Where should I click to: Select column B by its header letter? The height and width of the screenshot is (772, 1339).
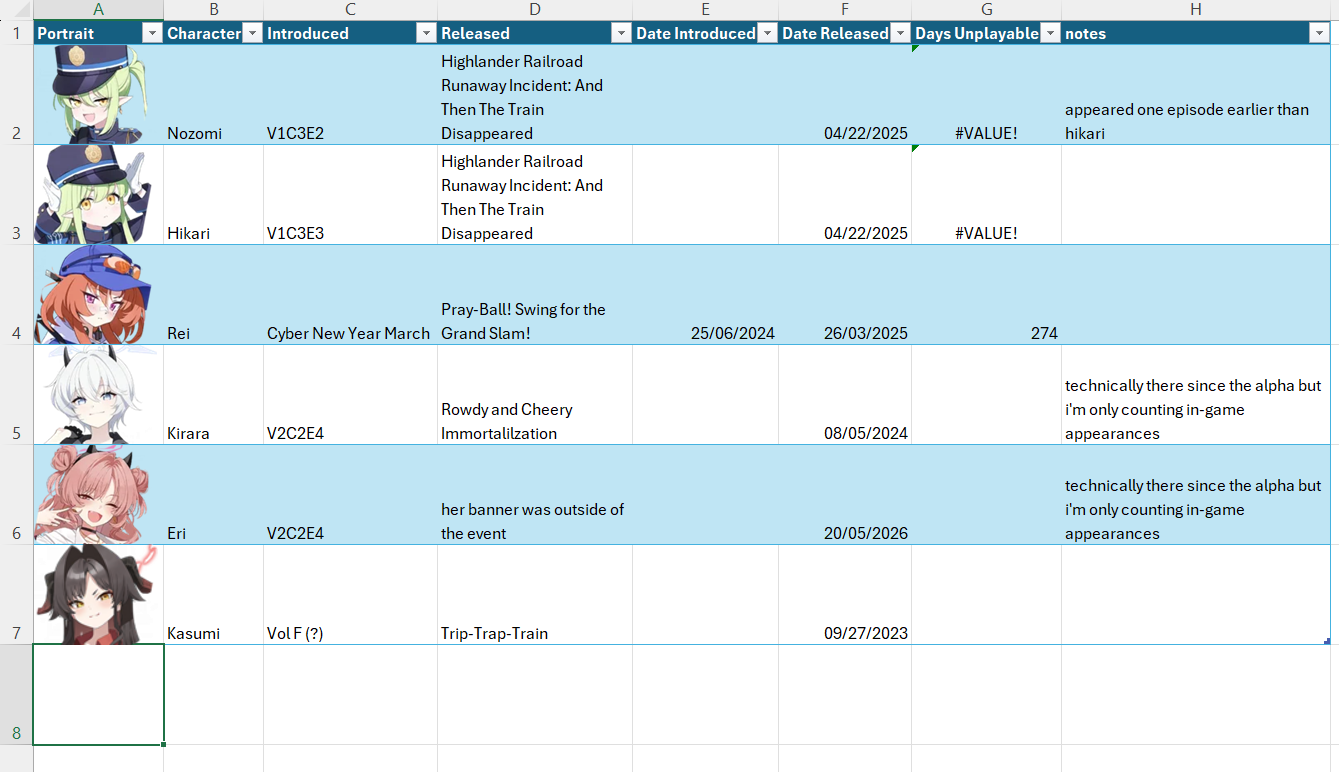tap(213, 9)
